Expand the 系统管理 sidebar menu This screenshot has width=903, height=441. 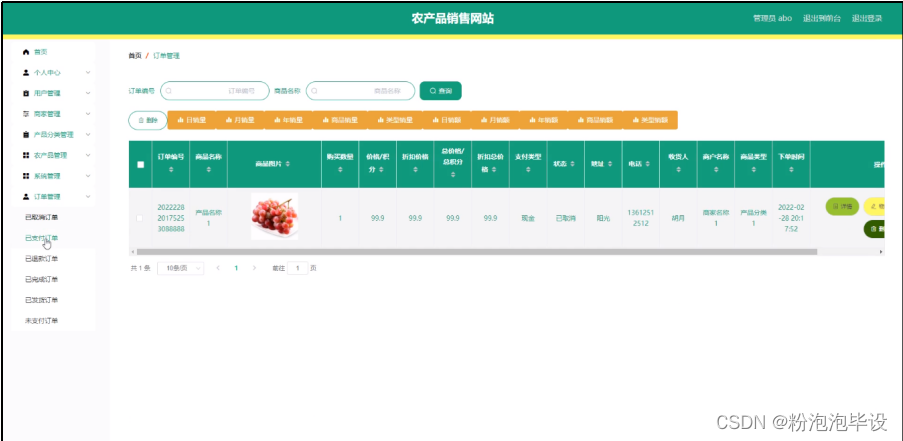click(88, 176)
